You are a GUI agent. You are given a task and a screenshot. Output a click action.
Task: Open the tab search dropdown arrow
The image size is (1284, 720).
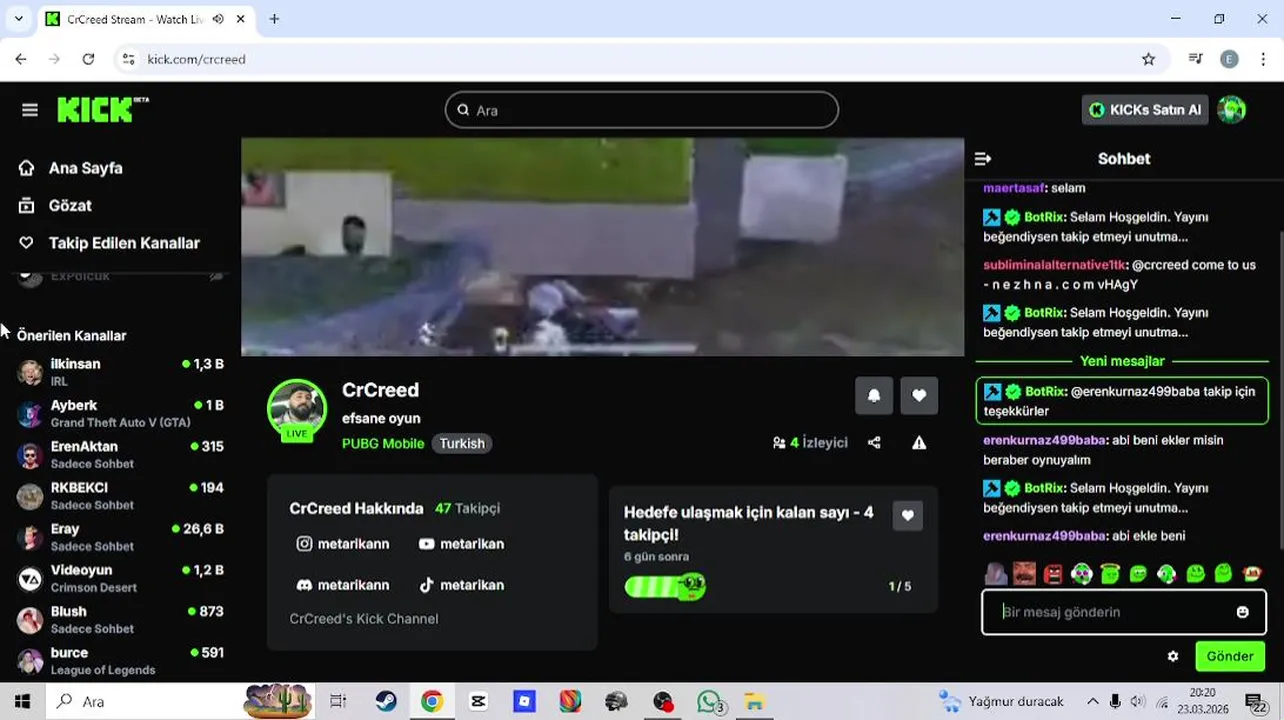point(18,19)
